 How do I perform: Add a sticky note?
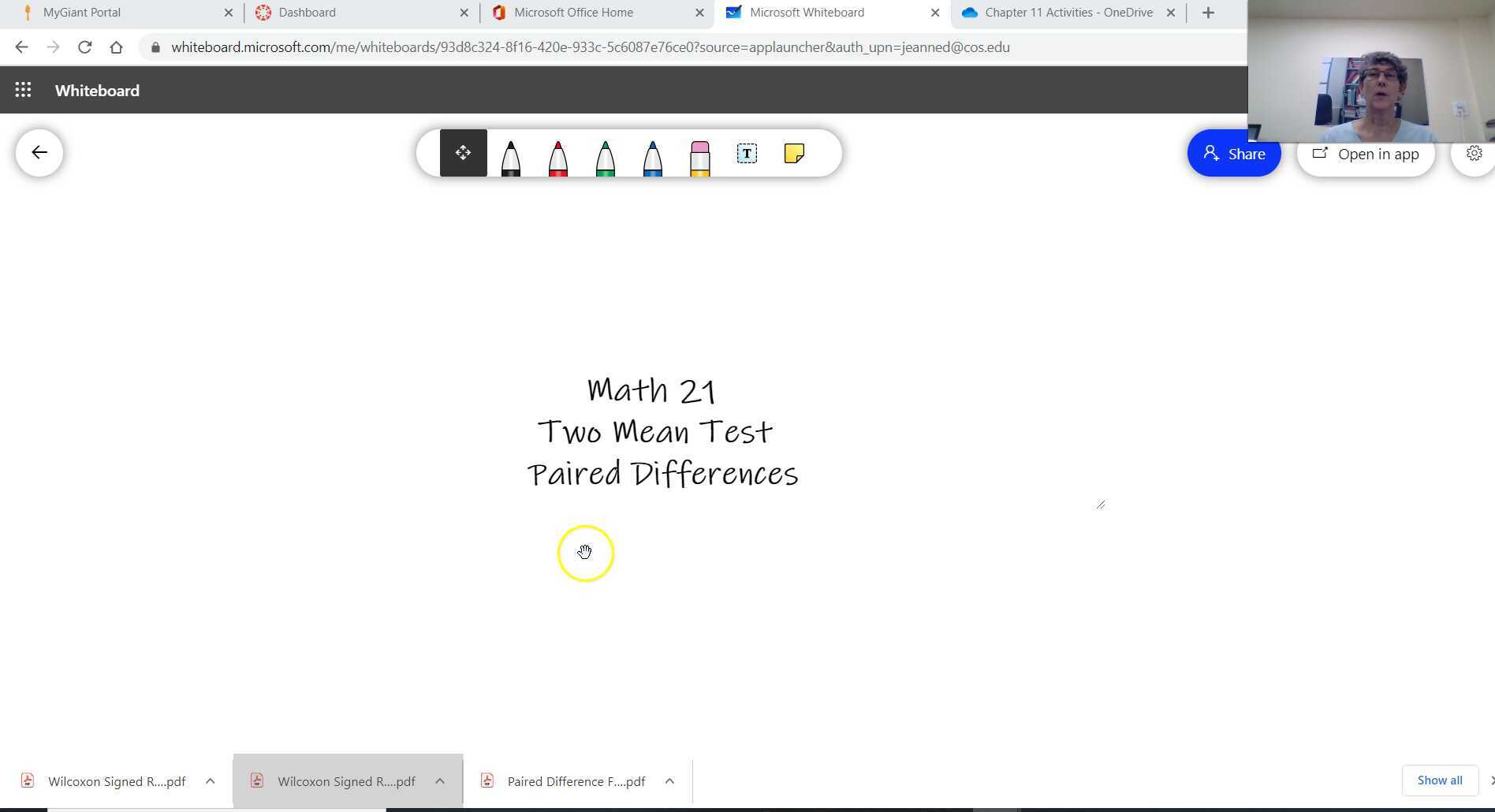tap(793, 153)
